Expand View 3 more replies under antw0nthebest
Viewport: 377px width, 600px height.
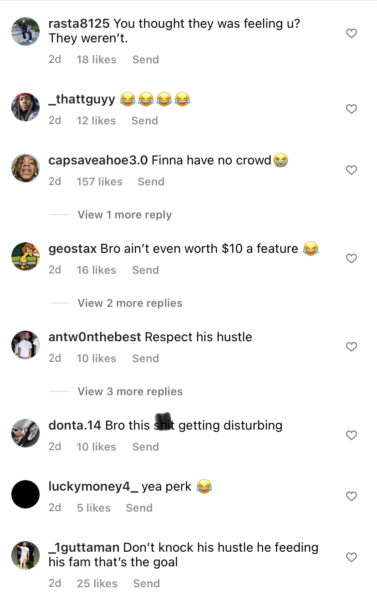point(130,391)
